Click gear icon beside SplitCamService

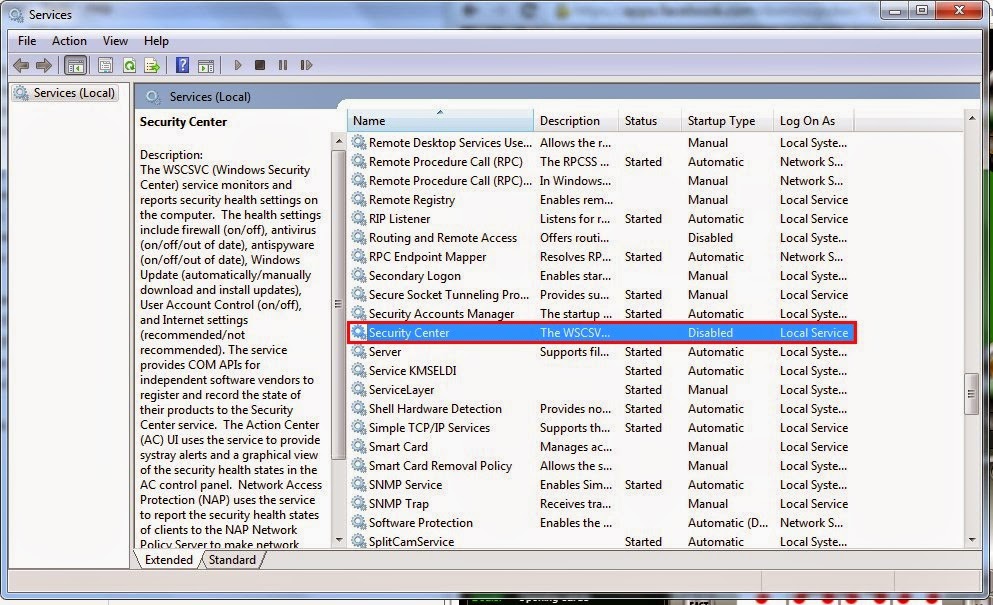359,541
